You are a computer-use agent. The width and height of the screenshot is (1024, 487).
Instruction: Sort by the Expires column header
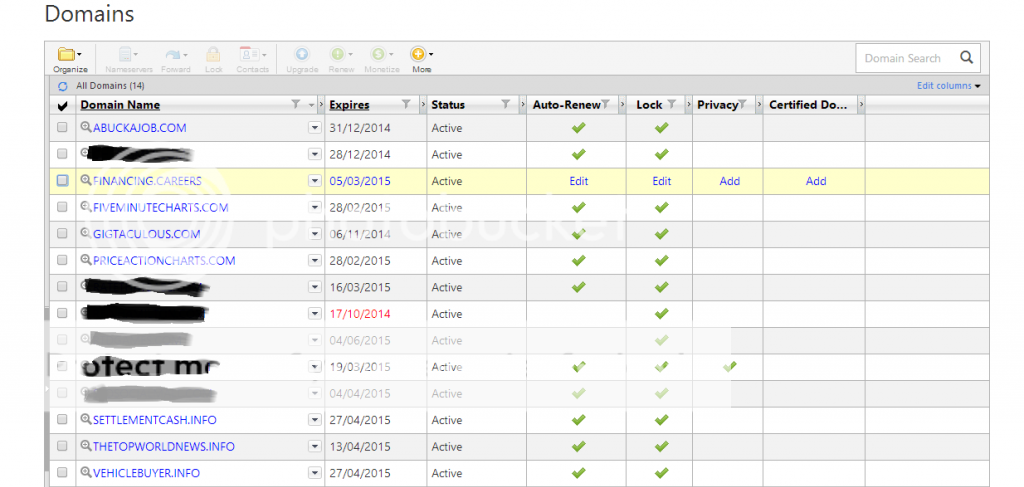[349, 104]
